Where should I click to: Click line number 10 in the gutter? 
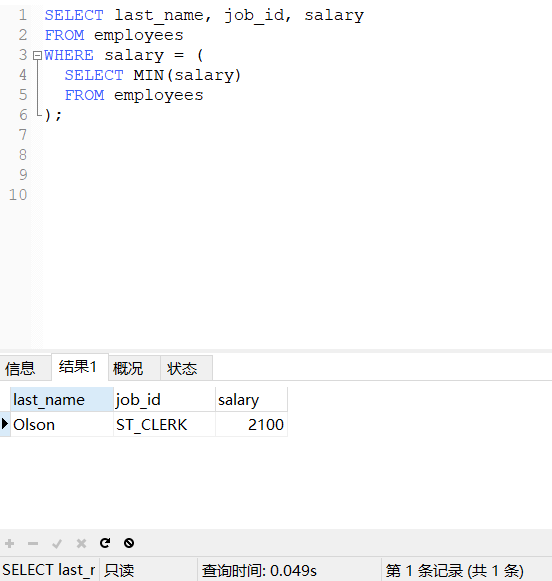18,195
